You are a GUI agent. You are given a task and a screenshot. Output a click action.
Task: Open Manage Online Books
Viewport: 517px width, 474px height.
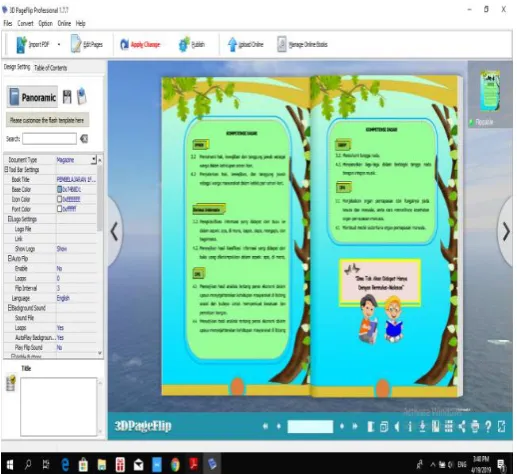point(302,44)
